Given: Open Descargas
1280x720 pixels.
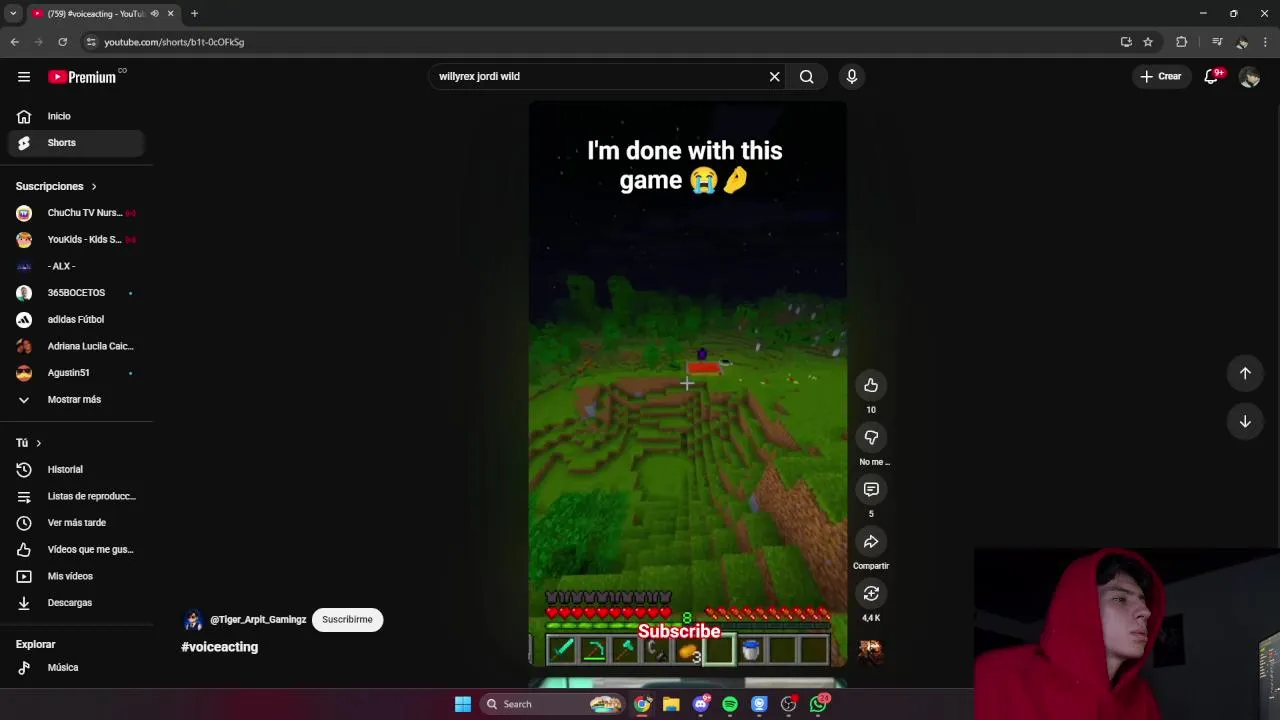Looking at the screenshot, I should point(76,603).
